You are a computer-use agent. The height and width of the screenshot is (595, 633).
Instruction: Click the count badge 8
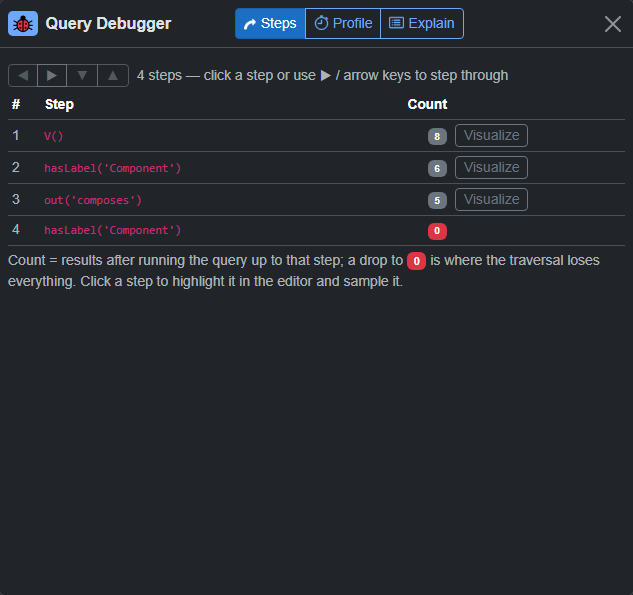point(437,136)
